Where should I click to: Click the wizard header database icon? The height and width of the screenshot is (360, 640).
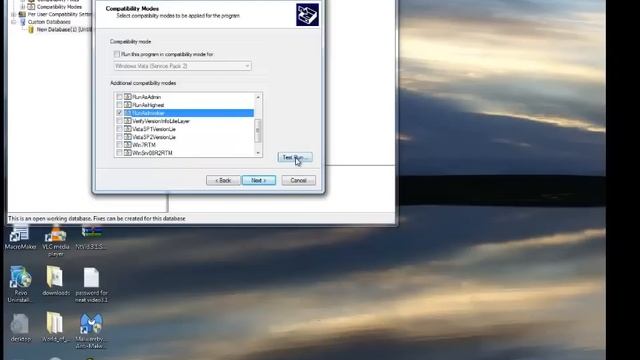(x=307, y=15)
